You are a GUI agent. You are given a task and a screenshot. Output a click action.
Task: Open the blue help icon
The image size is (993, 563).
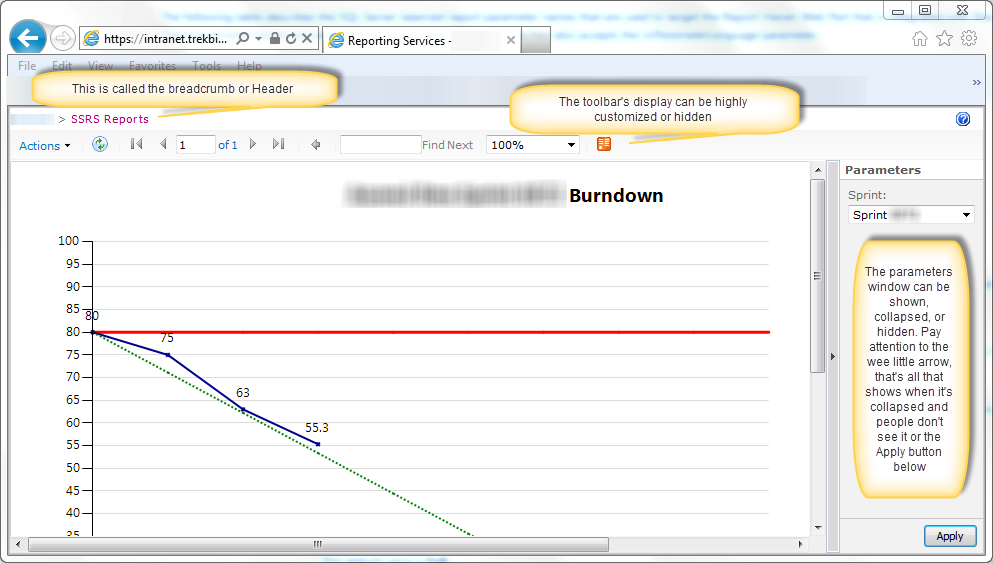(963, 119)
